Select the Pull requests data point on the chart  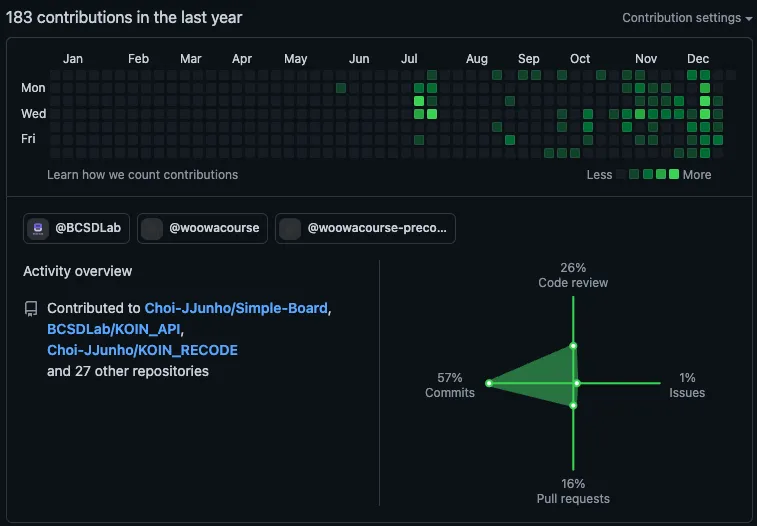click(573, 405)
